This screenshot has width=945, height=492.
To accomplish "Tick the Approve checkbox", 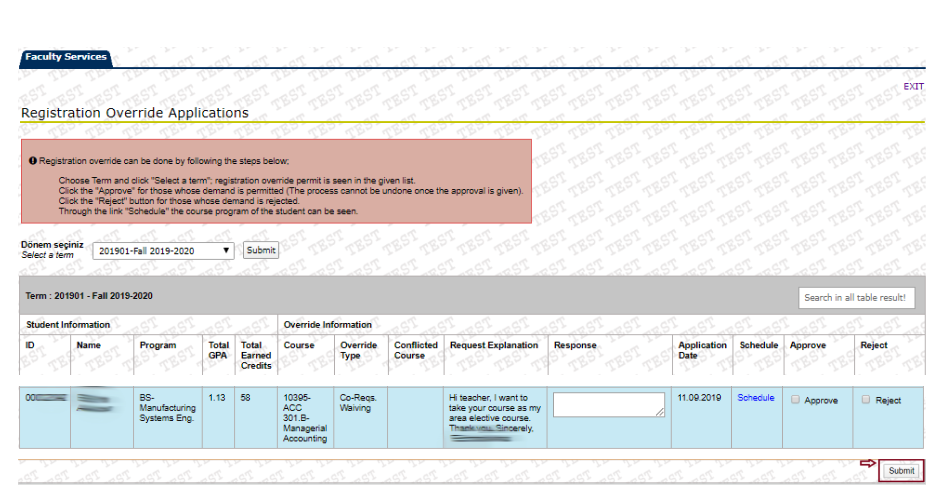I will [796, 400].
